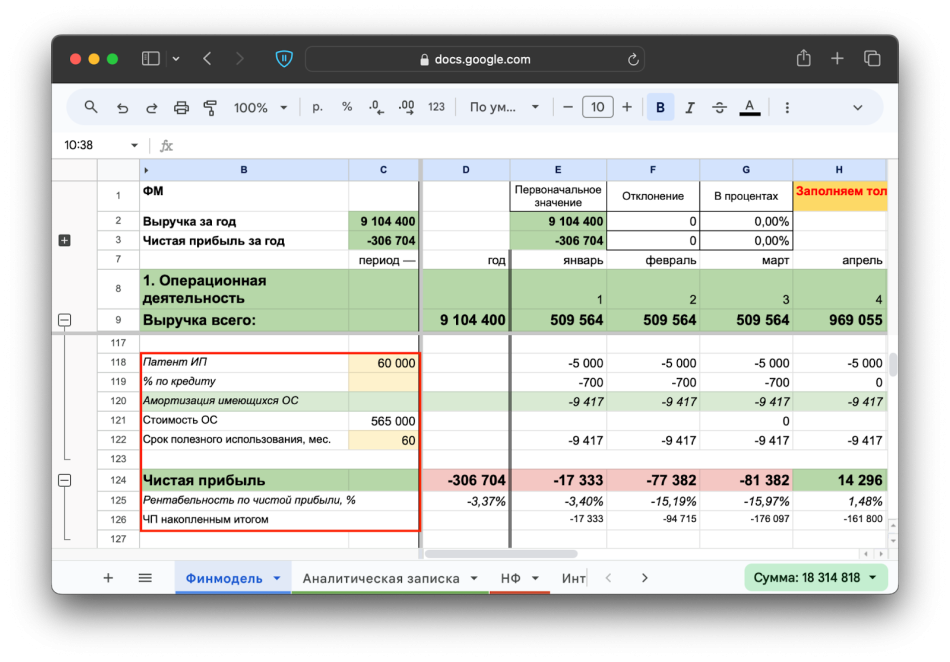
Task: Open the text color picker
Action: (x=749, y=107)
